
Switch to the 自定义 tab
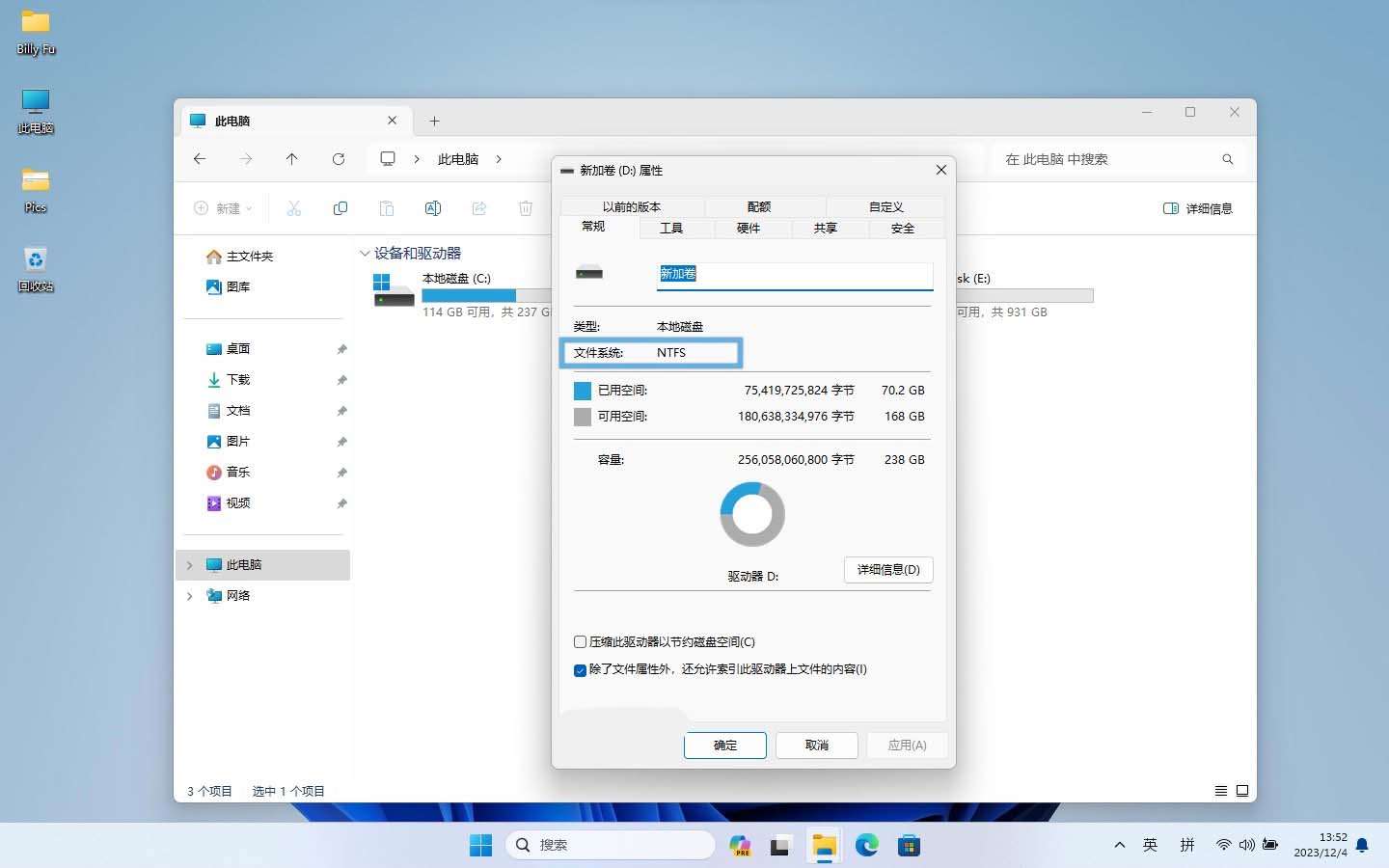click(x=886, y=206)
